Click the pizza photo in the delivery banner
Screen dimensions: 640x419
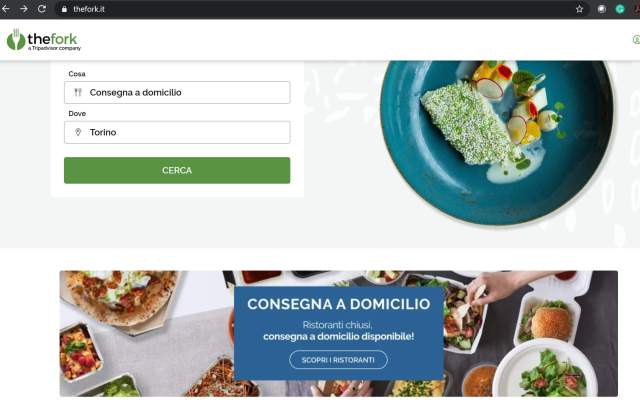click(x=120, y=300)
